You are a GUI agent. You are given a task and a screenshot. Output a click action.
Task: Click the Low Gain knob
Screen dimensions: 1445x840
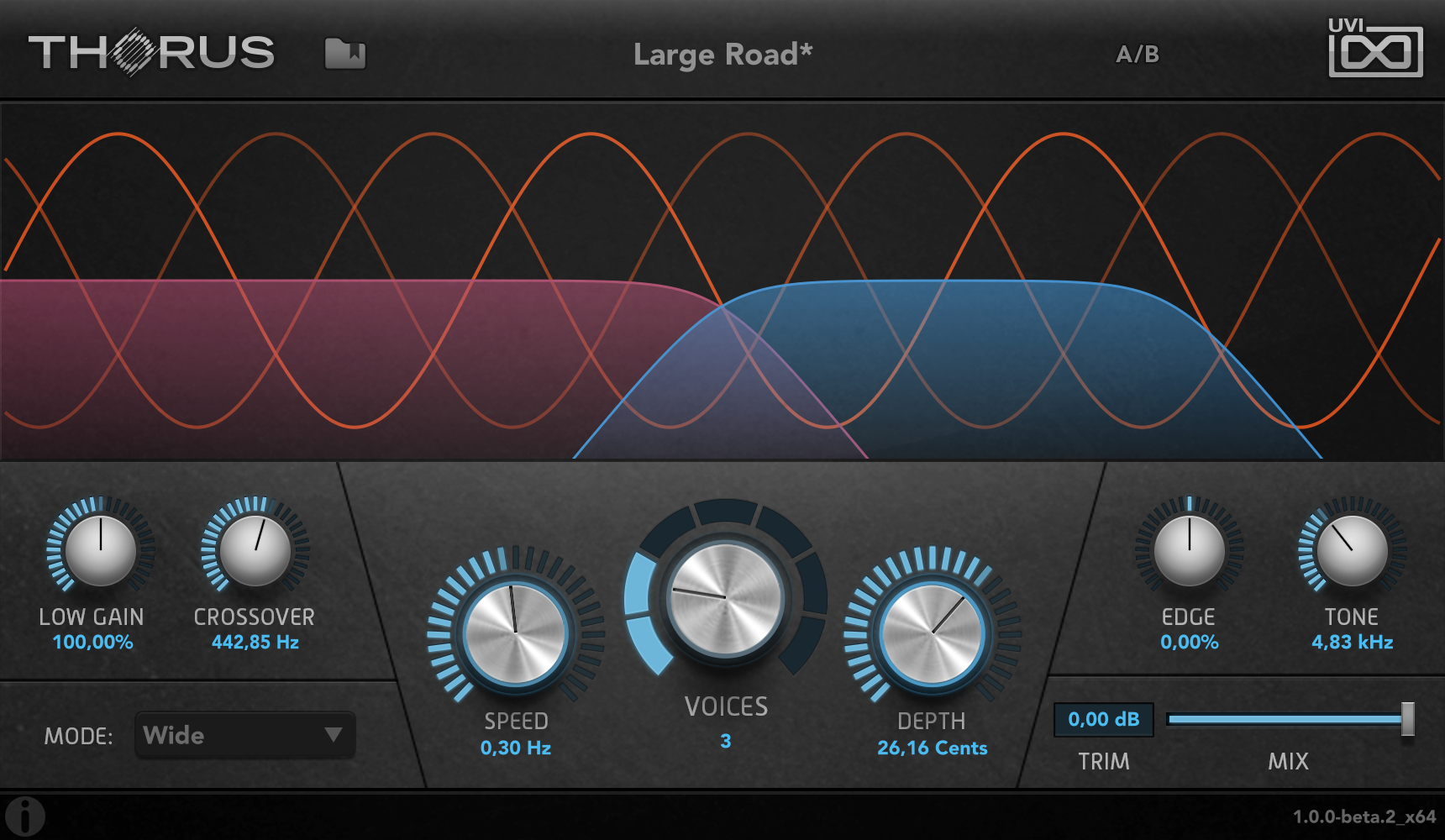click(101, 550)
